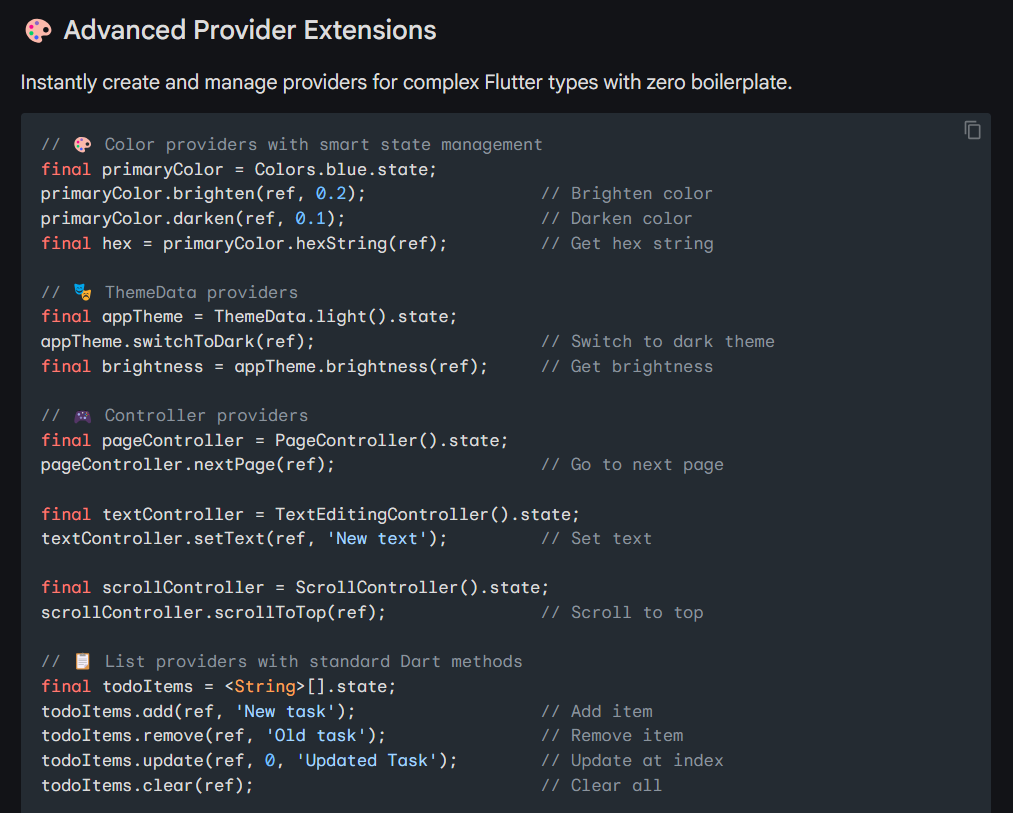Viewport: 1013px width, 813px height.
Task: Click the game controller emoji before Controller providers
Action: pyautogui.click(x=82, y=416)
